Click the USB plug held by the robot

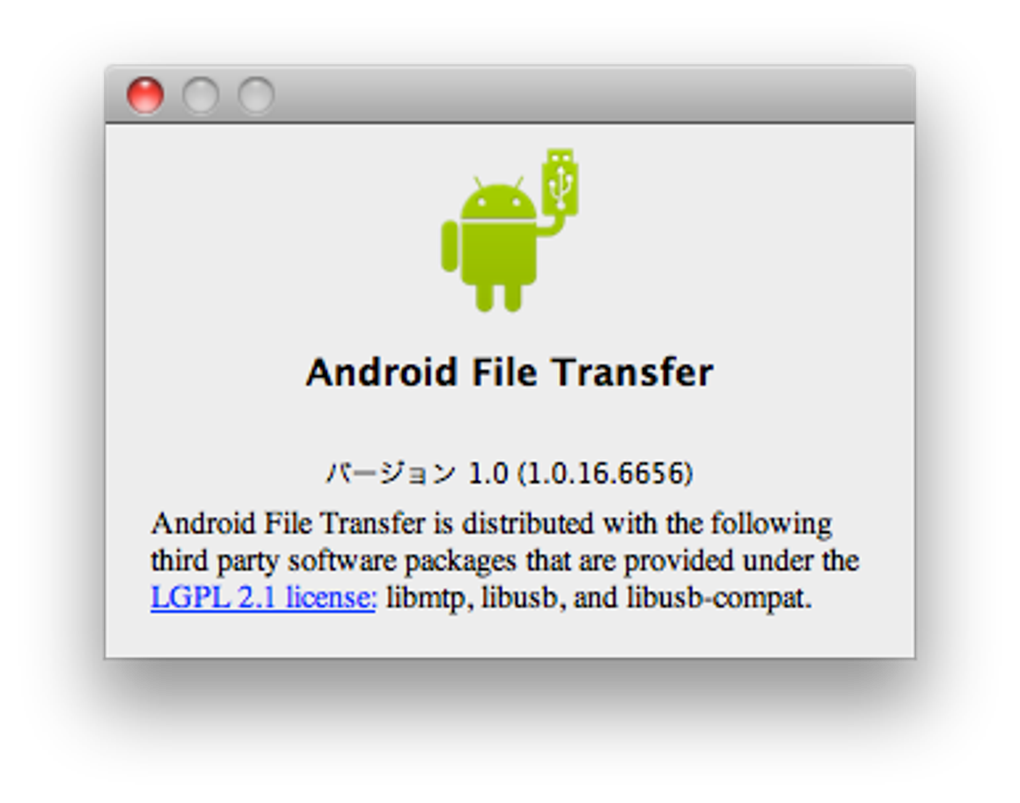click(x=560, y=181)
